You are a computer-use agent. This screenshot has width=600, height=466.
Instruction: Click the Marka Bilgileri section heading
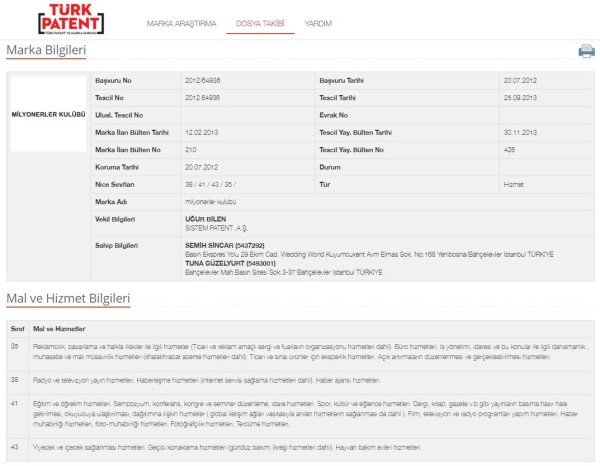[x=46, y=50]
